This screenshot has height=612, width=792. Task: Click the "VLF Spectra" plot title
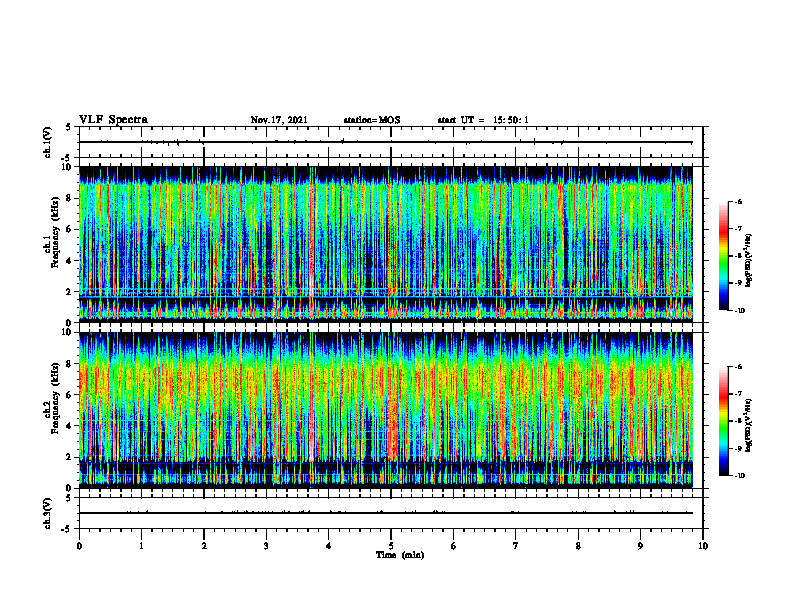coord(113,120)
